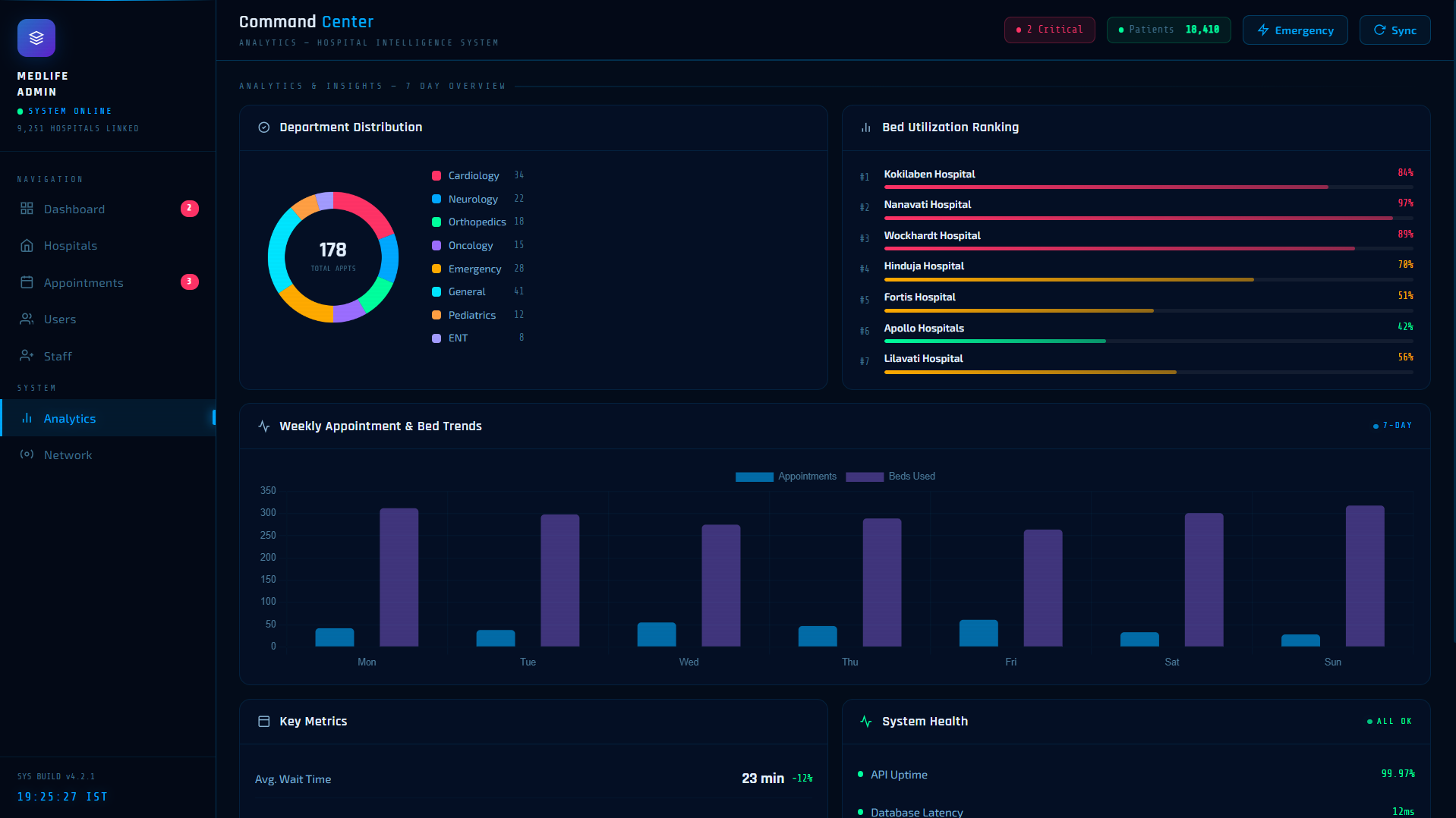Click the Lilavati Hospital ranking row
1456x818 pixels.
click(1136, 362)
